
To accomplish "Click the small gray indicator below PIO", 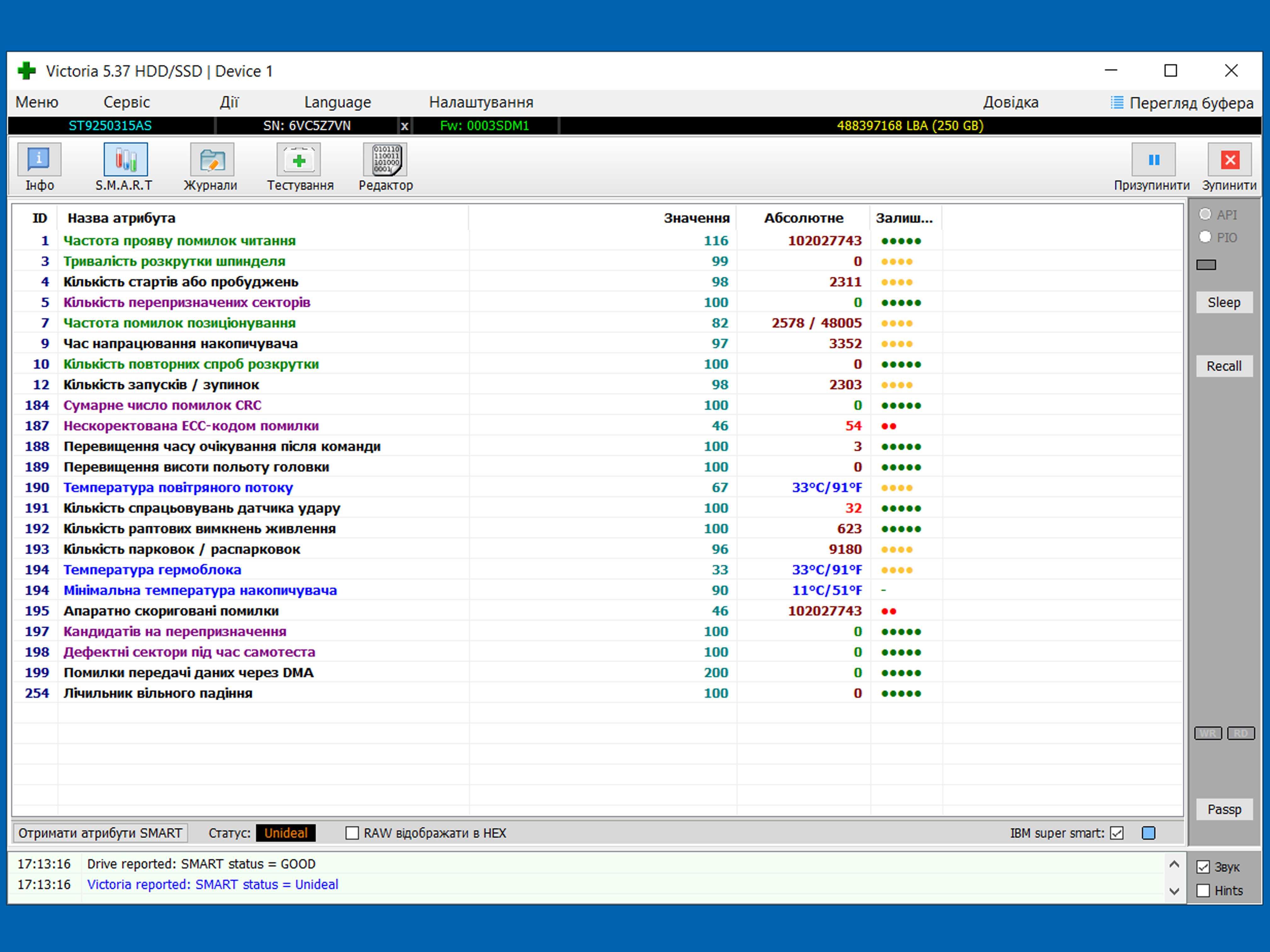I will pyautogui.click(x=1206, y=264).
